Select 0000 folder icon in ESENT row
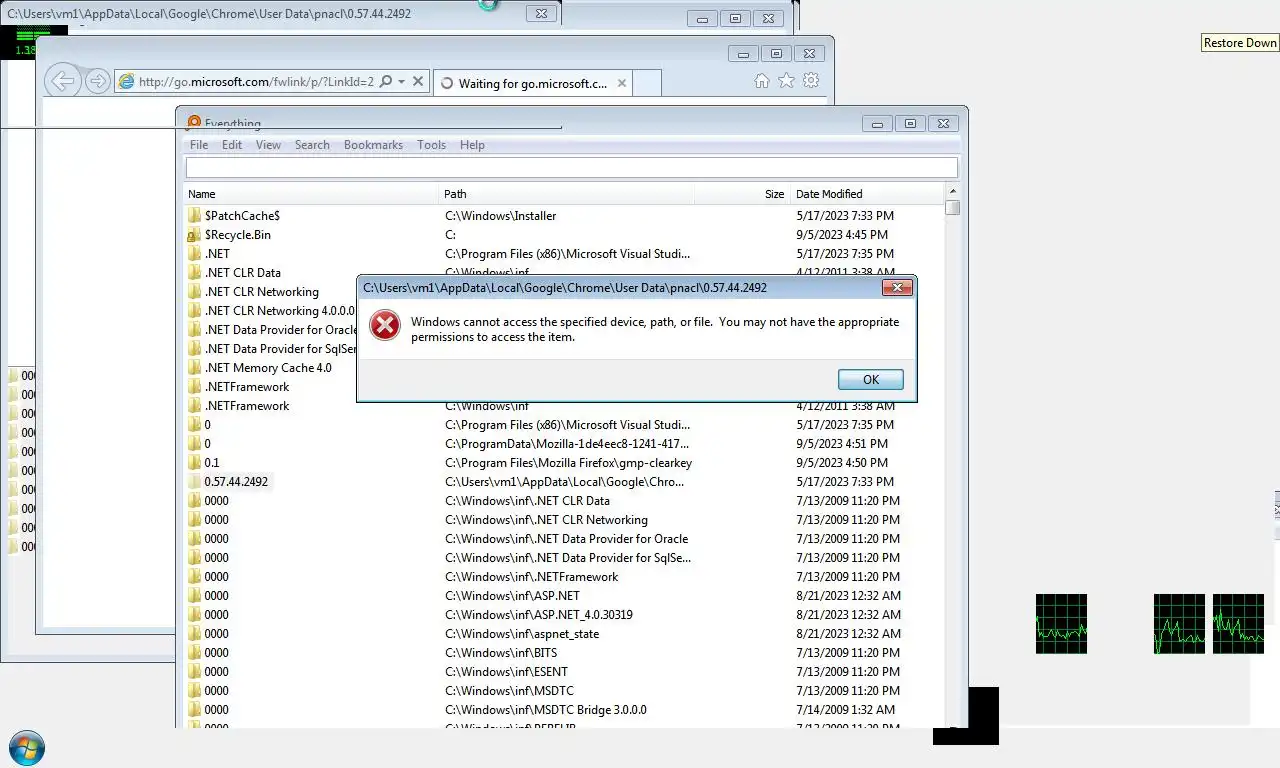 click(x=194, y=672)
